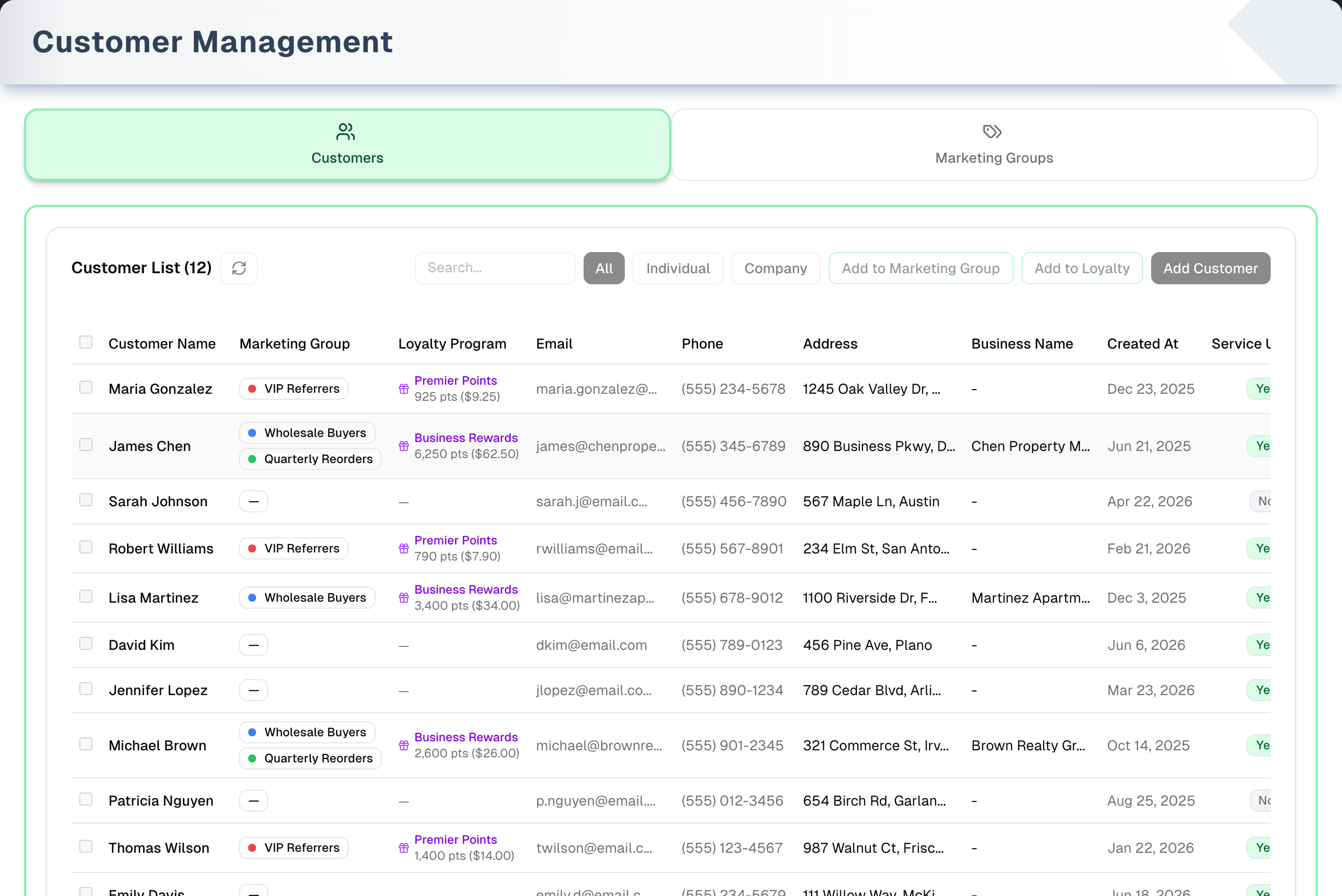Click Jennifer Lopez's empty marketing group dash
This screenshot has height=896, width=1342.
(254, 690)
